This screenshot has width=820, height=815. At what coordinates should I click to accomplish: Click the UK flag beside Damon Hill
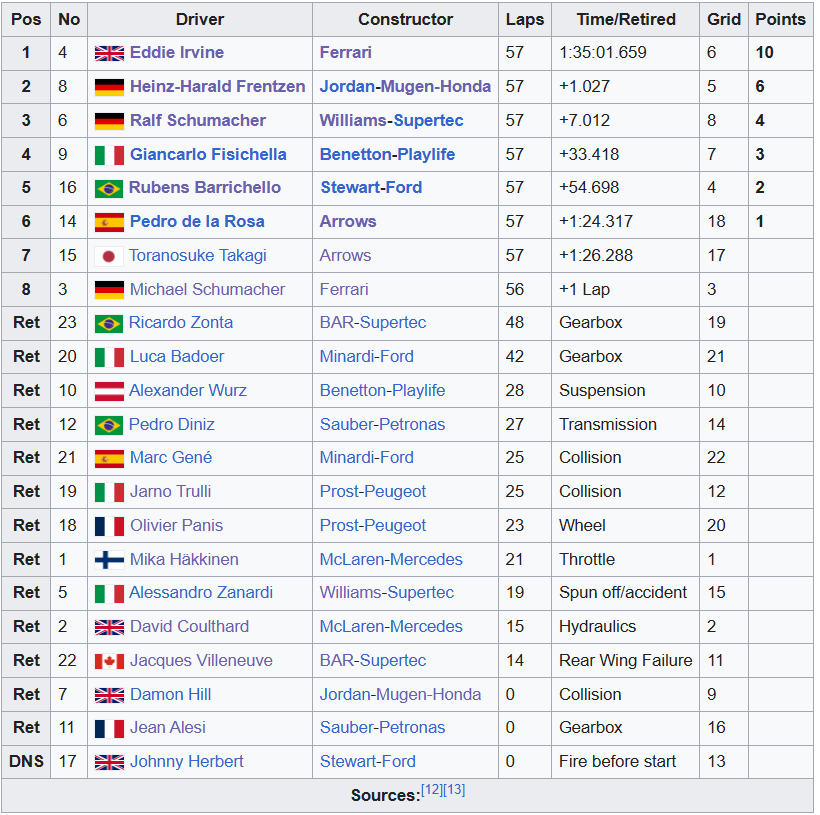coord(109,695)
